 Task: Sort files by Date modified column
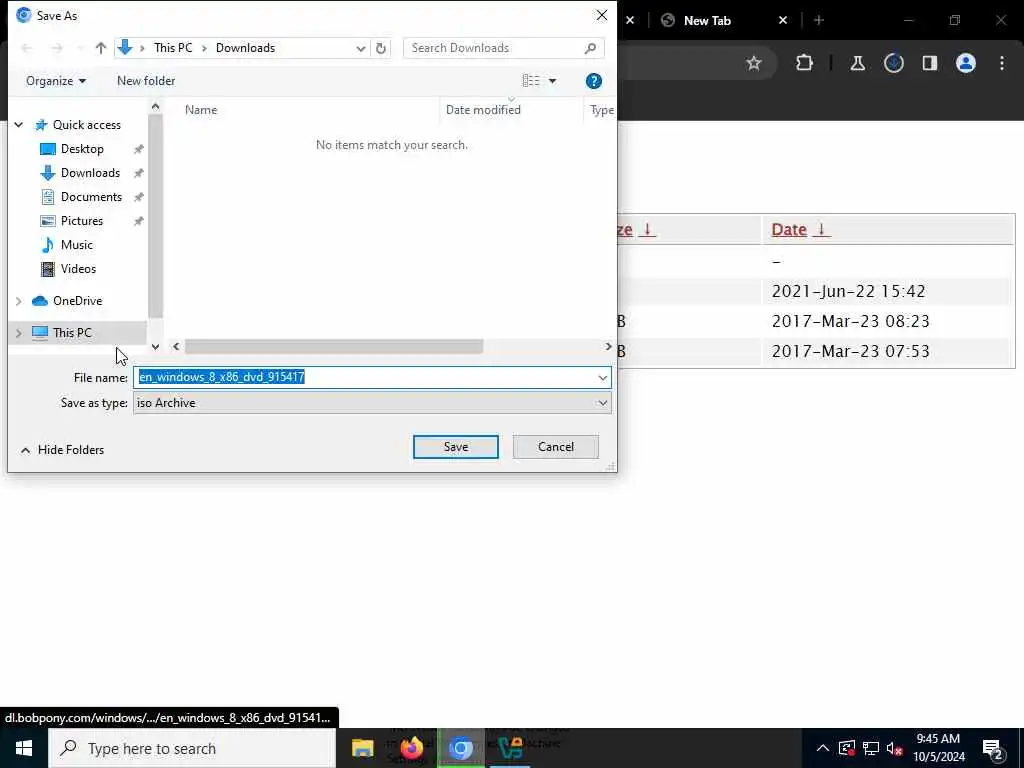tap(483, 110)
